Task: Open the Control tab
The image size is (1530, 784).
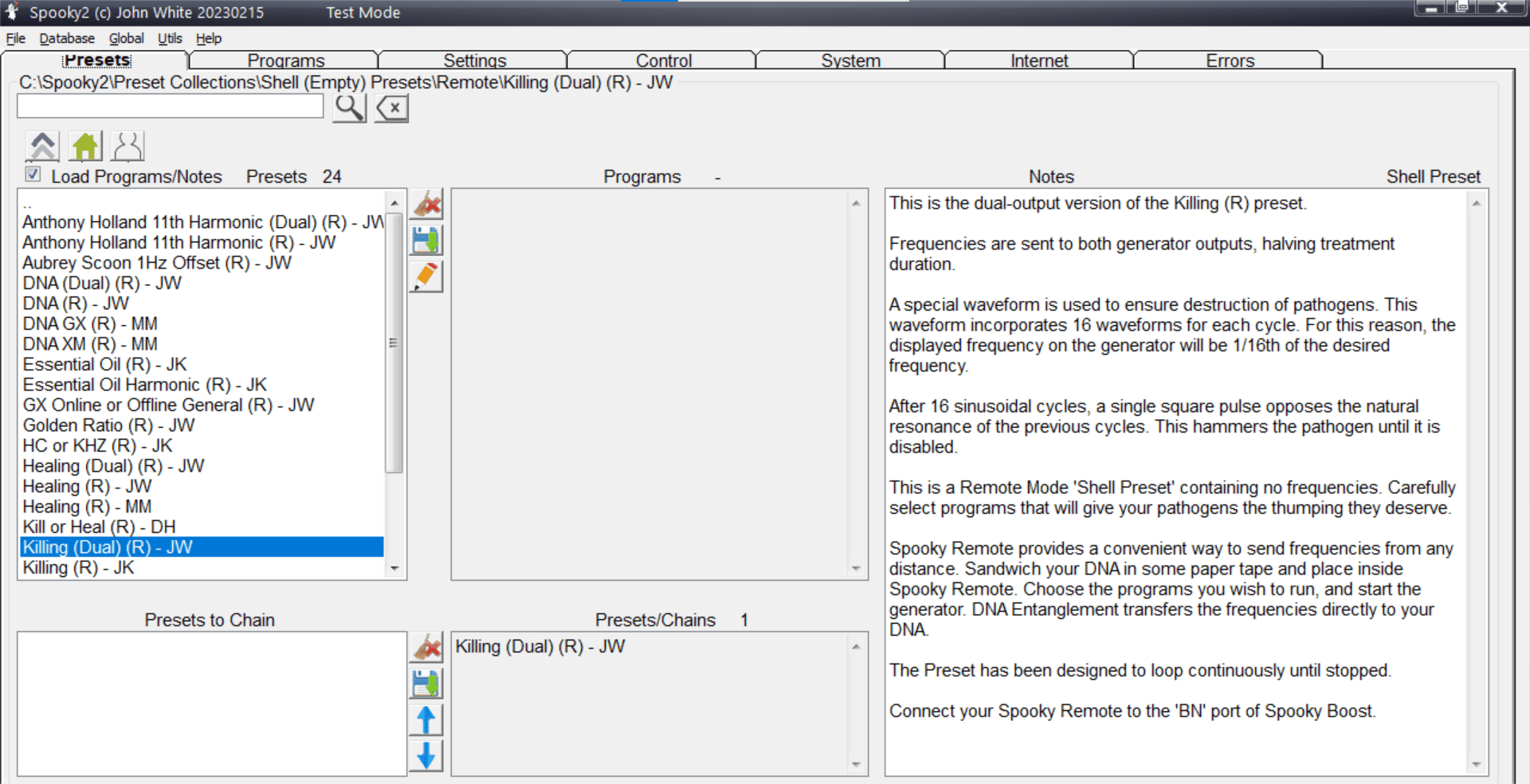Action: (663, 61)
